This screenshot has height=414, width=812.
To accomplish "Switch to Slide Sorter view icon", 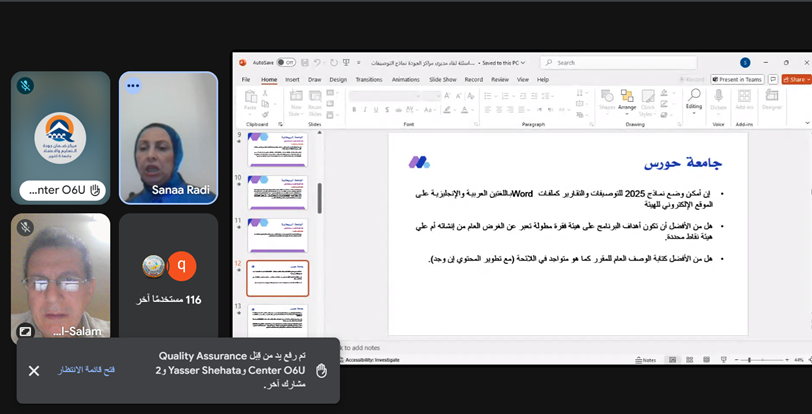I will point(689,360).
